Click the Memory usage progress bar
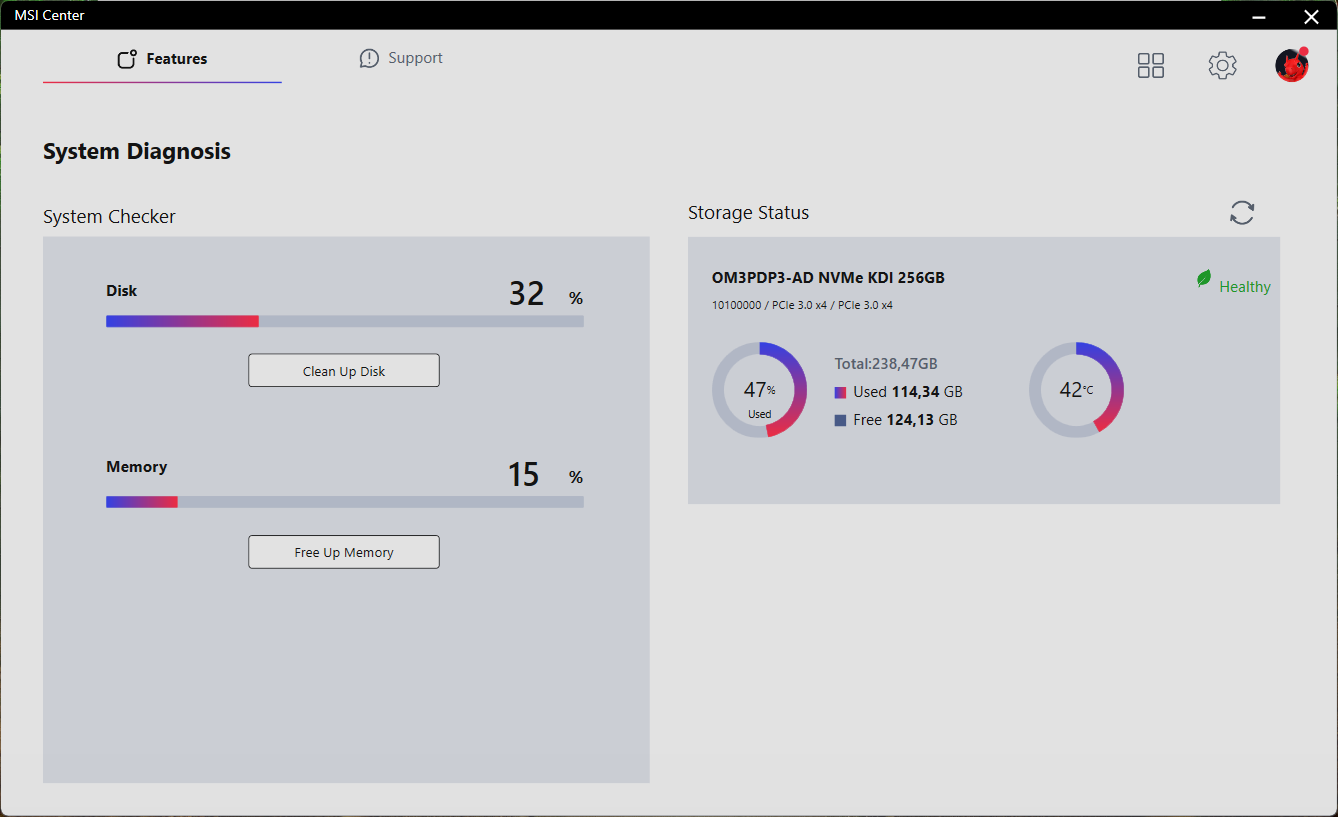Screen dimensions: 1338x817 click(x=345, y=502)
